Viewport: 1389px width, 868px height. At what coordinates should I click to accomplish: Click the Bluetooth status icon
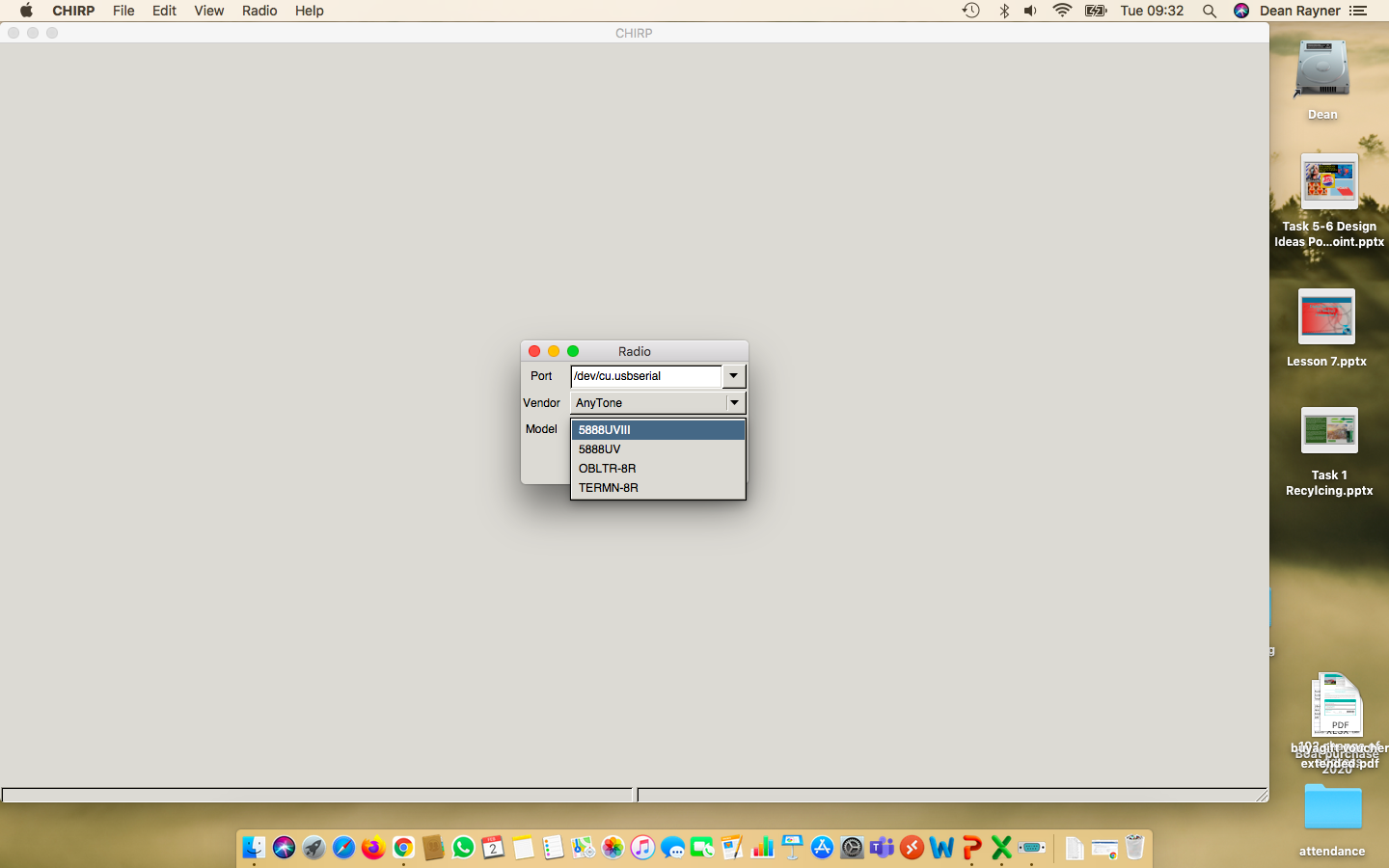pyautogui.click(x=1004, y=11)
